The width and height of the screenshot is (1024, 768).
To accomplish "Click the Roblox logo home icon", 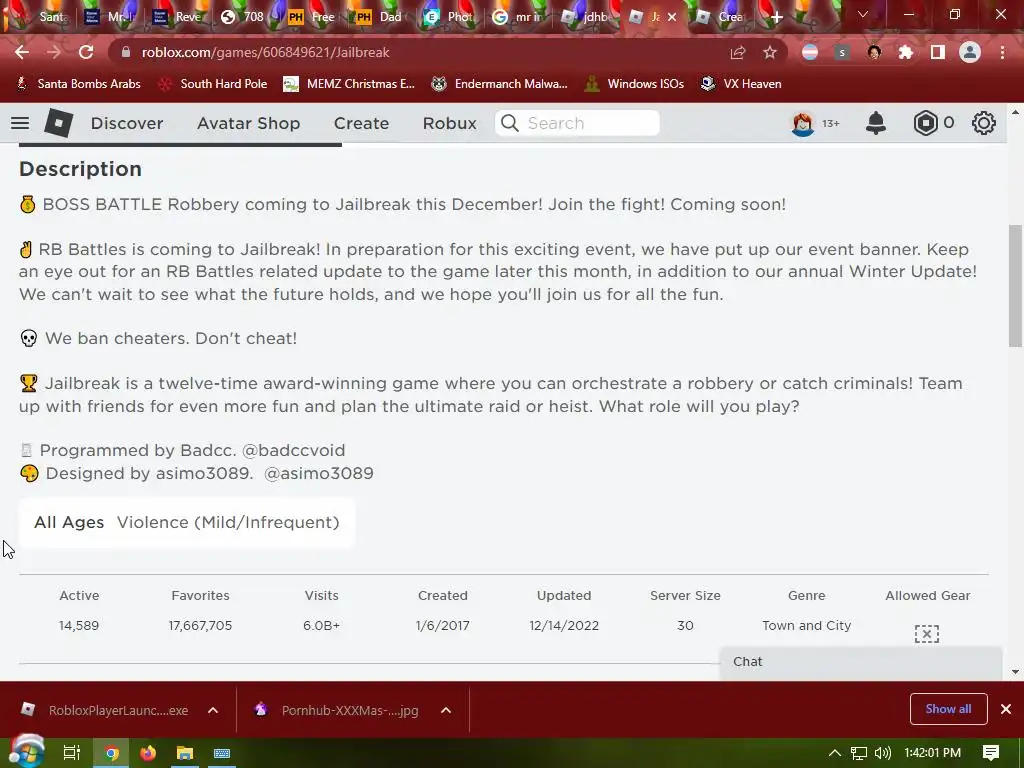I will pos(58,123).
